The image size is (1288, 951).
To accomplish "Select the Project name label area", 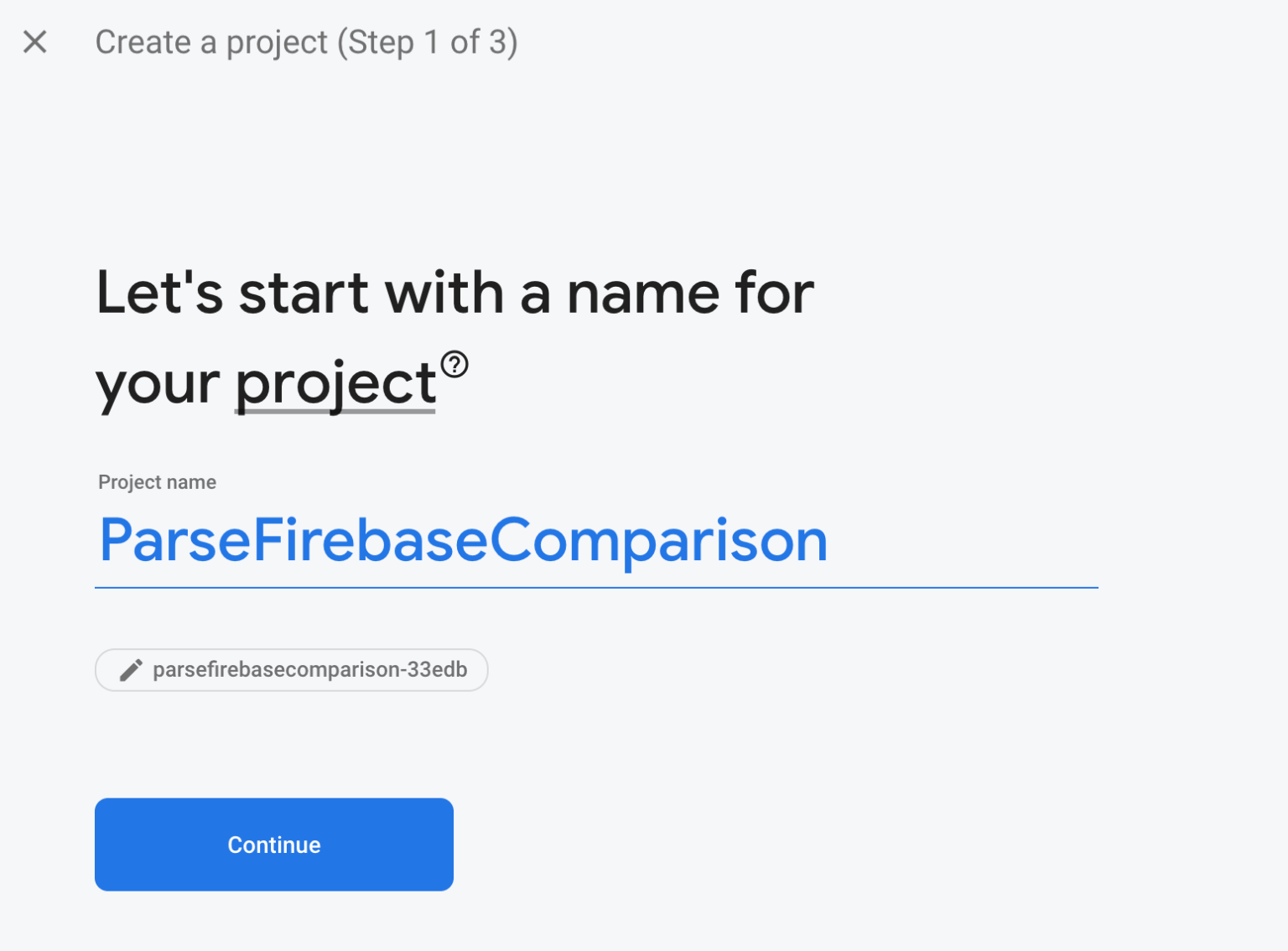I will [157, 481].
